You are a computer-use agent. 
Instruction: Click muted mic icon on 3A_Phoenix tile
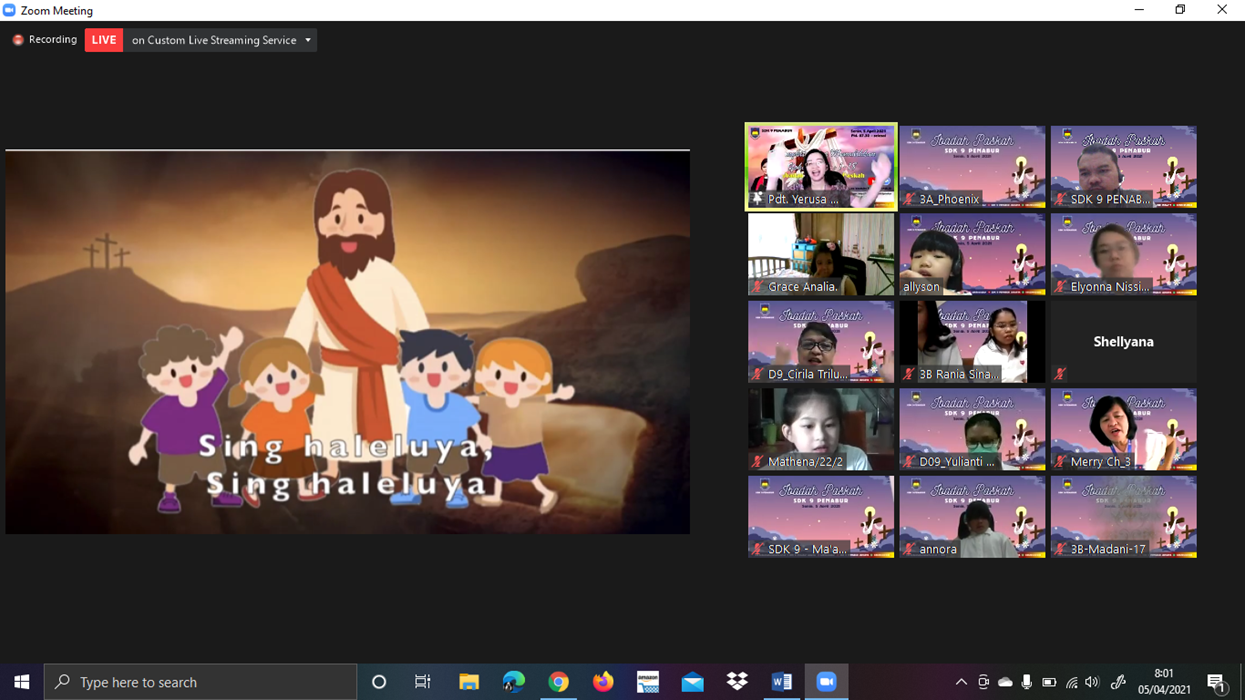[909, 199]
